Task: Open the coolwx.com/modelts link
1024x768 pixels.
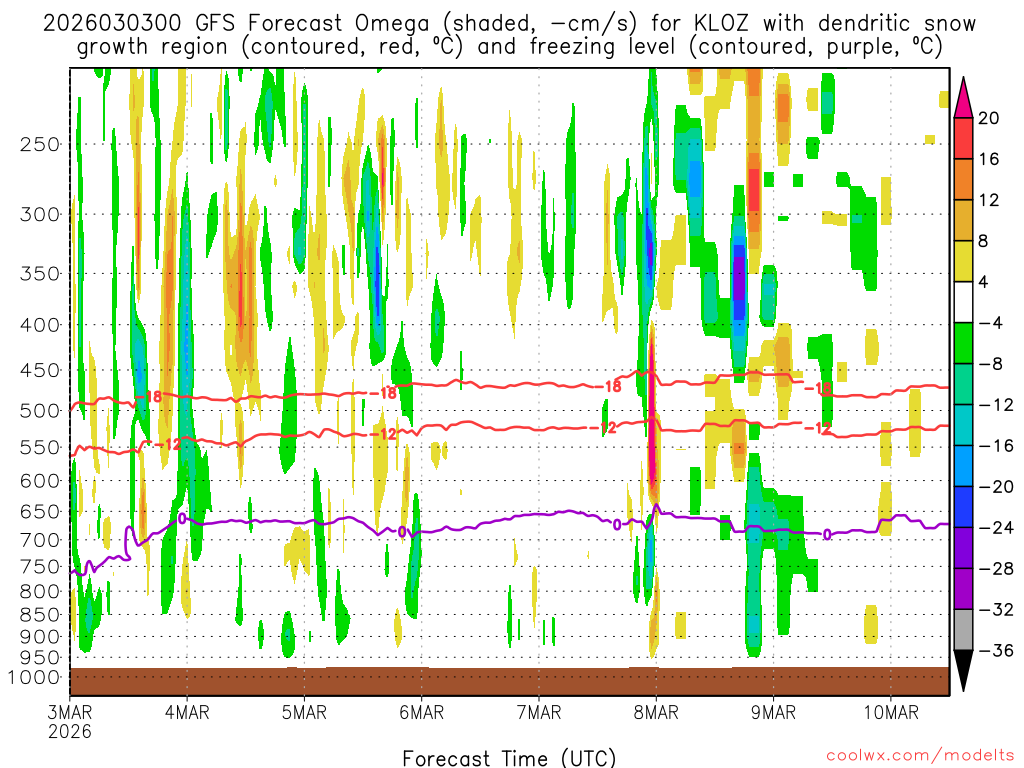Action: (x=911, y=753)
